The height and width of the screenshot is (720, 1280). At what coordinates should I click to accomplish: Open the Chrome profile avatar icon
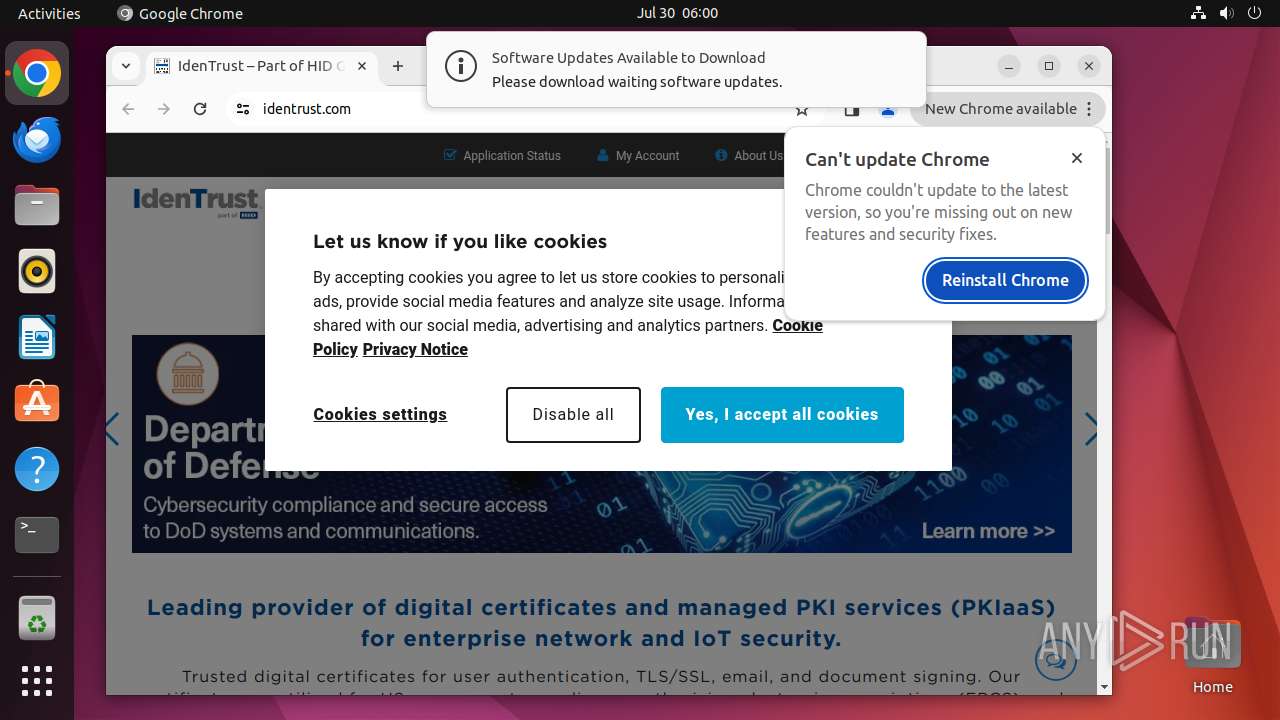(x=888, y=110)
